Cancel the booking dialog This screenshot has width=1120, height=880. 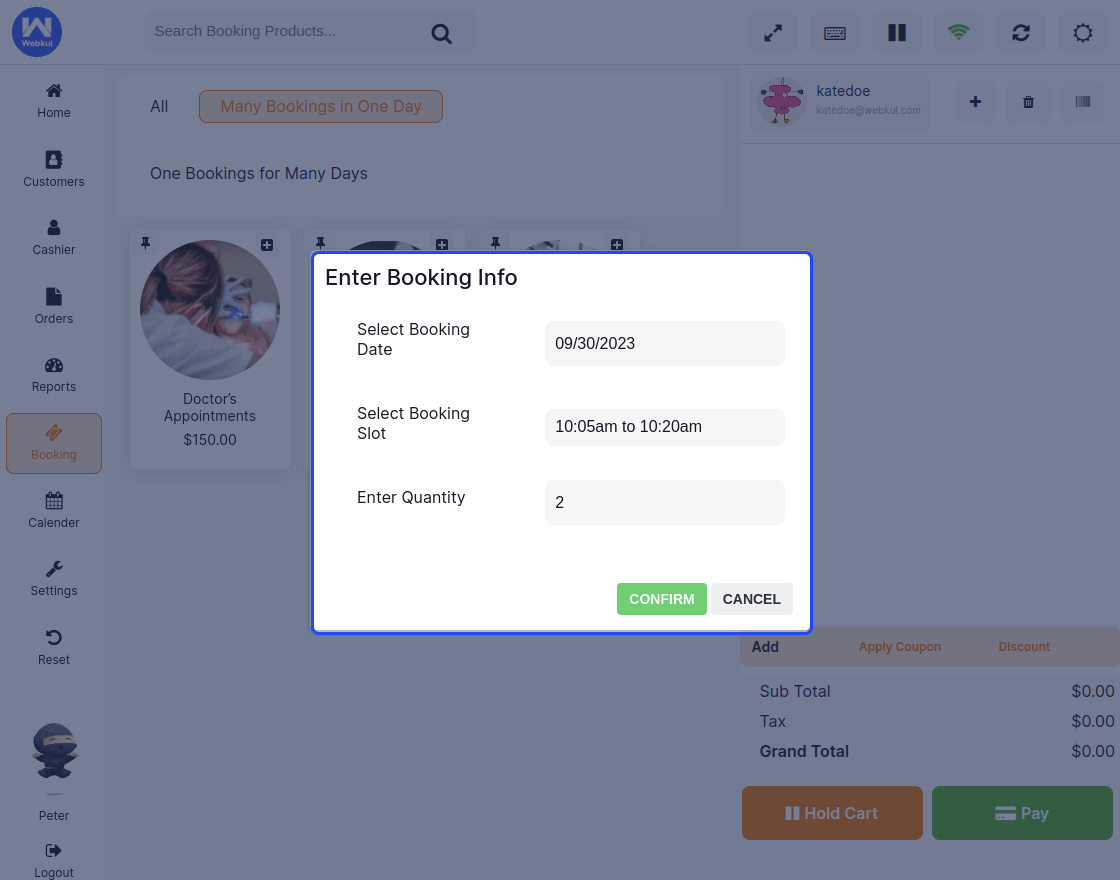751,599
